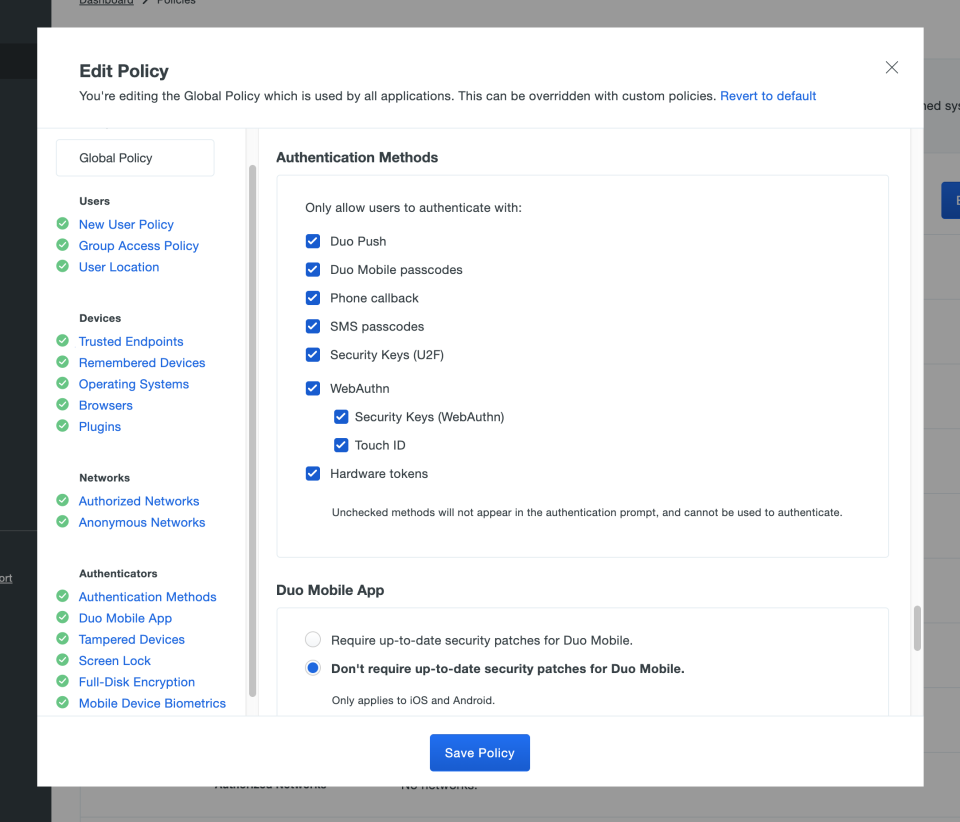Image resolution: width=960 pixels, height=822 pixels.
Task: Click green check icon beside Authorized Networks
Action: click(x=63, y=501)
